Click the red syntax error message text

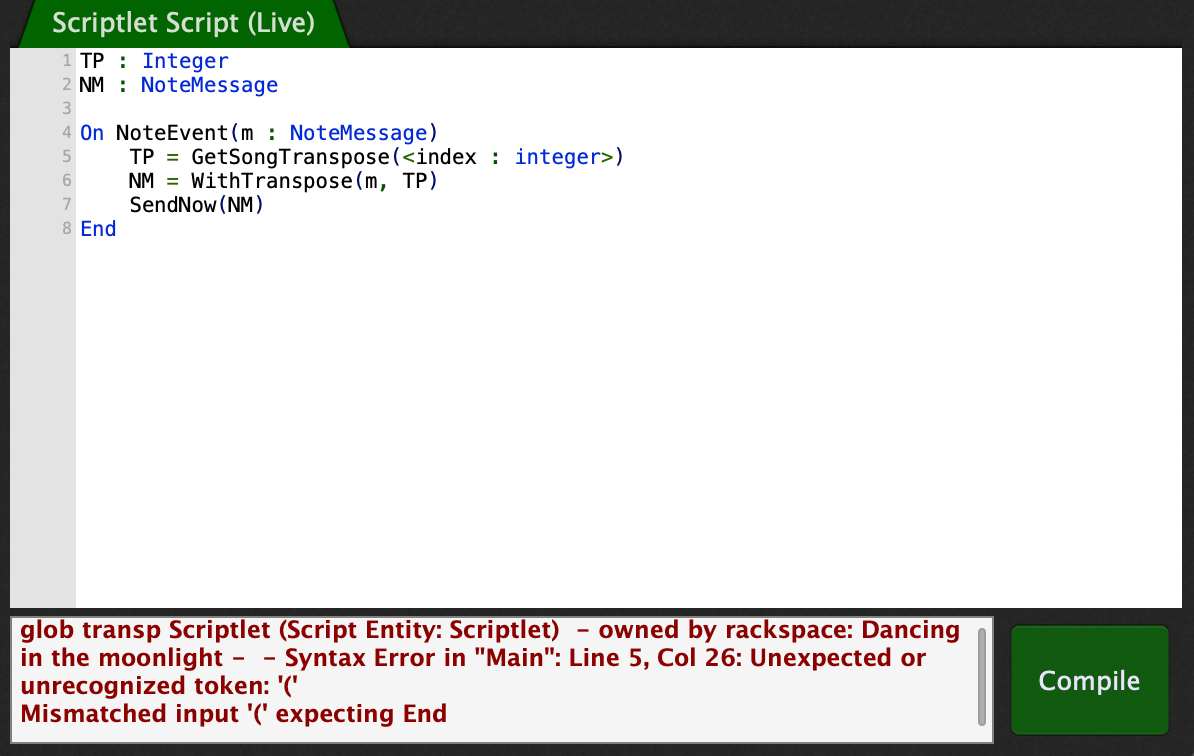pos(490,672)
